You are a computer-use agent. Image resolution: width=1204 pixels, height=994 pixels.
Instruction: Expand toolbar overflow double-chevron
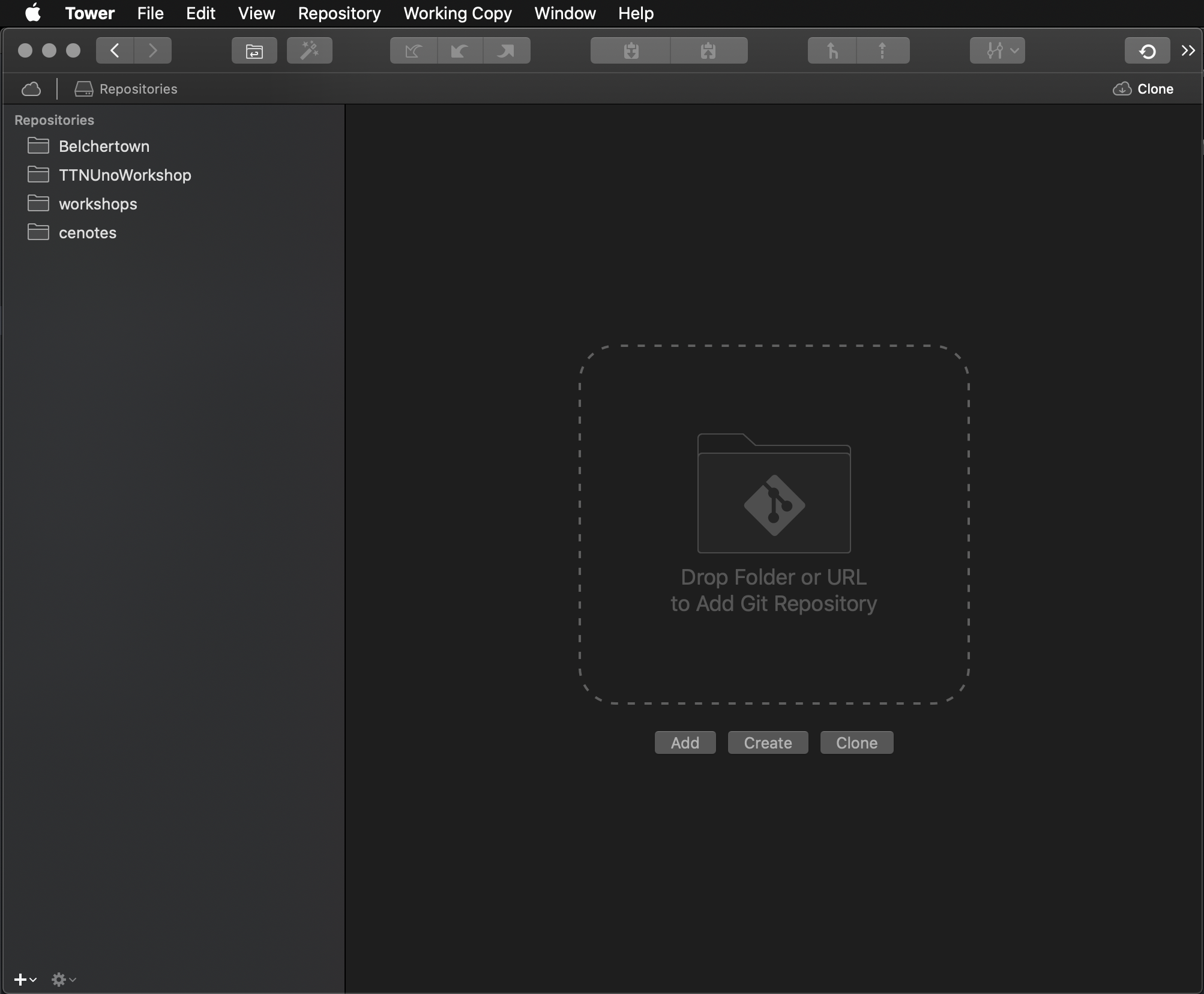(x=1188, y=50)
